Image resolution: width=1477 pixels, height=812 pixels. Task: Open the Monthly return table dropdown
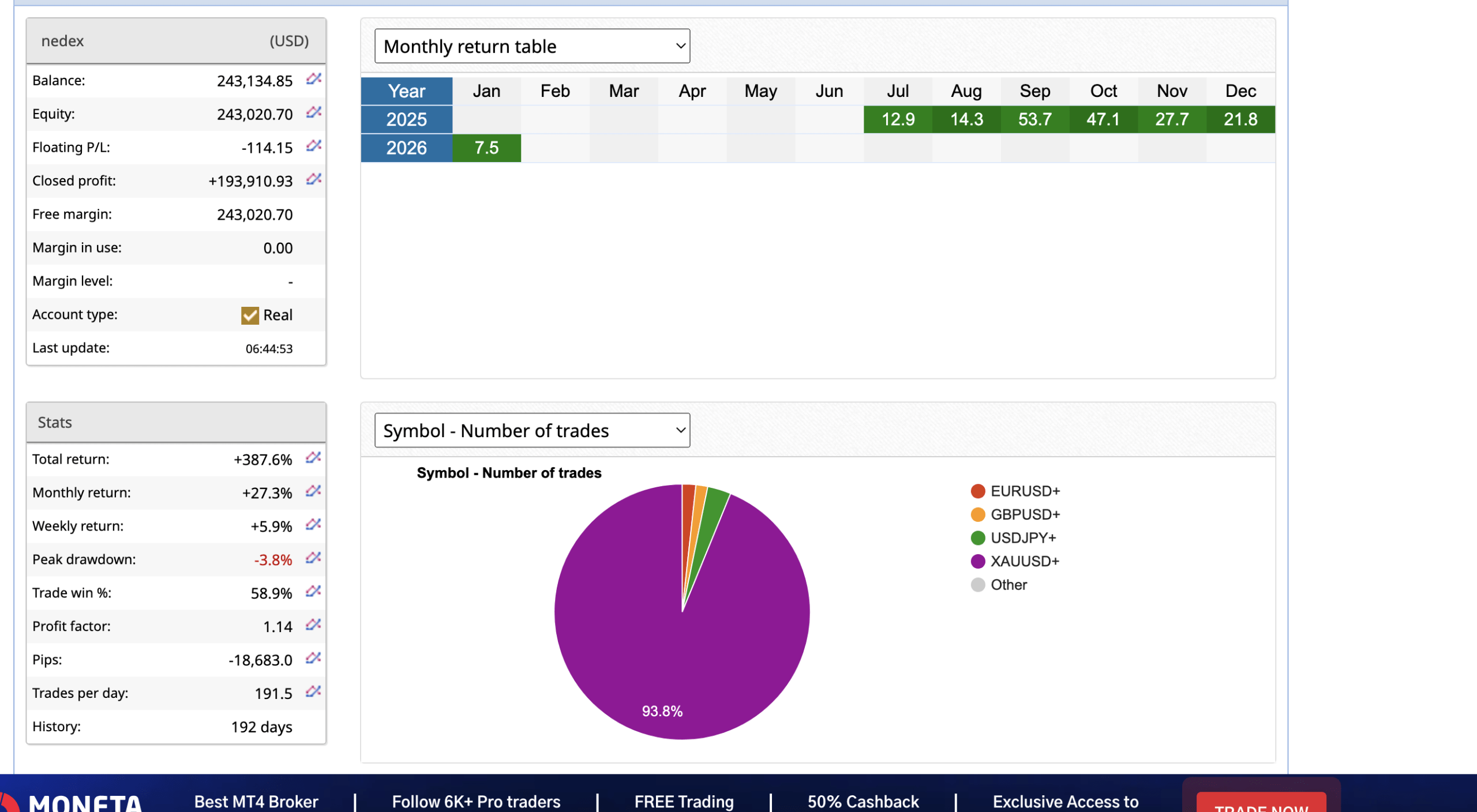531,46
